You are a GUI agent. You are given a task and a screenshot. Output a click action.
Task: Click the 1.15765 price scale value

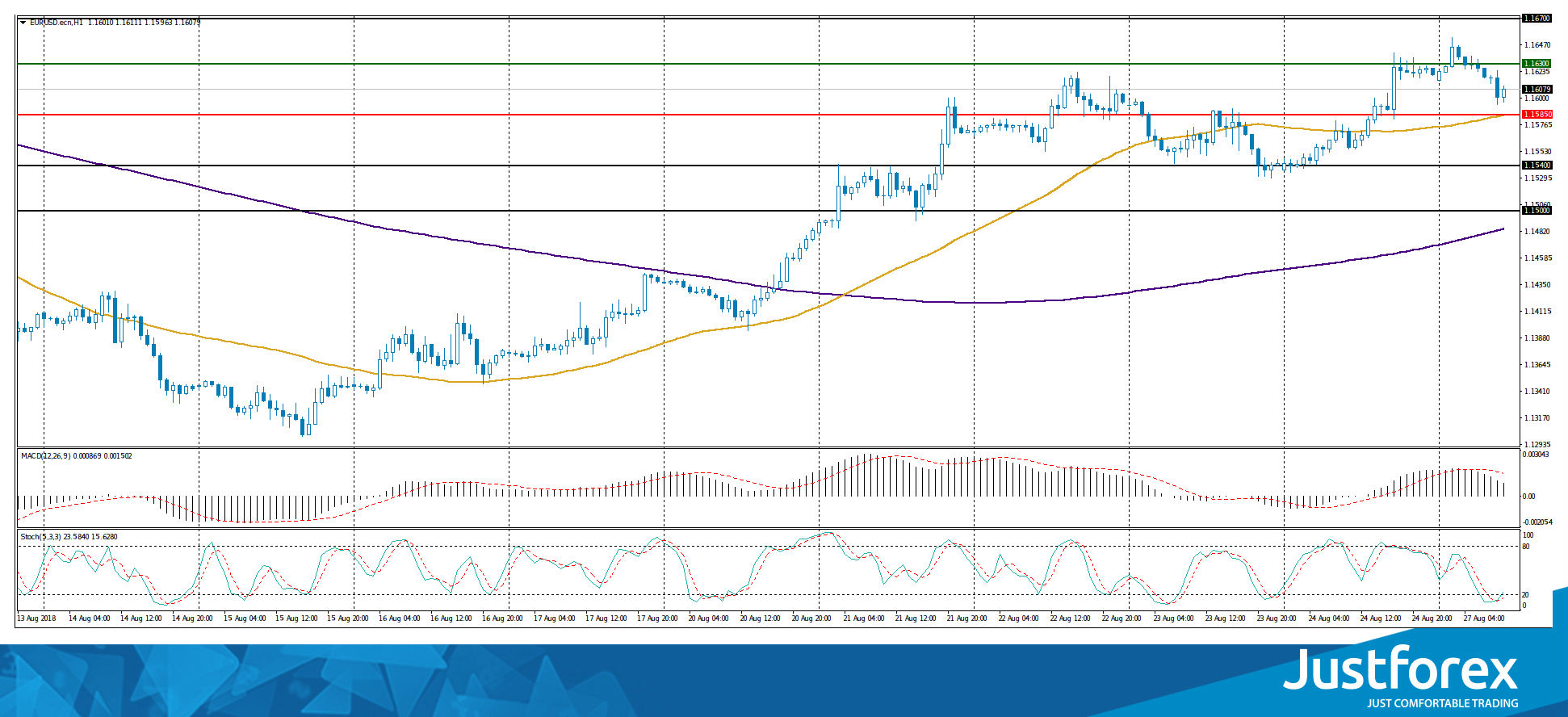click(x=1537, y=125)
